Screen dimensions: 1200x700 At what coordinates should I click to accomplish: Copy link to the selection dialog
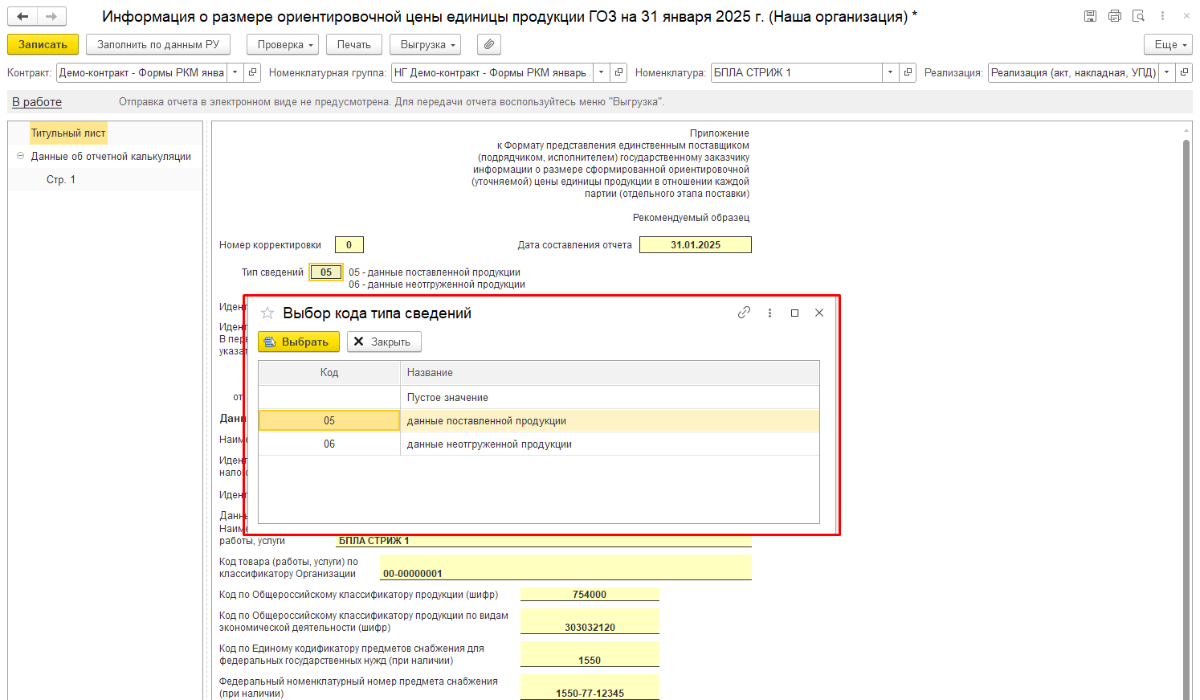(x=743, y=313)
